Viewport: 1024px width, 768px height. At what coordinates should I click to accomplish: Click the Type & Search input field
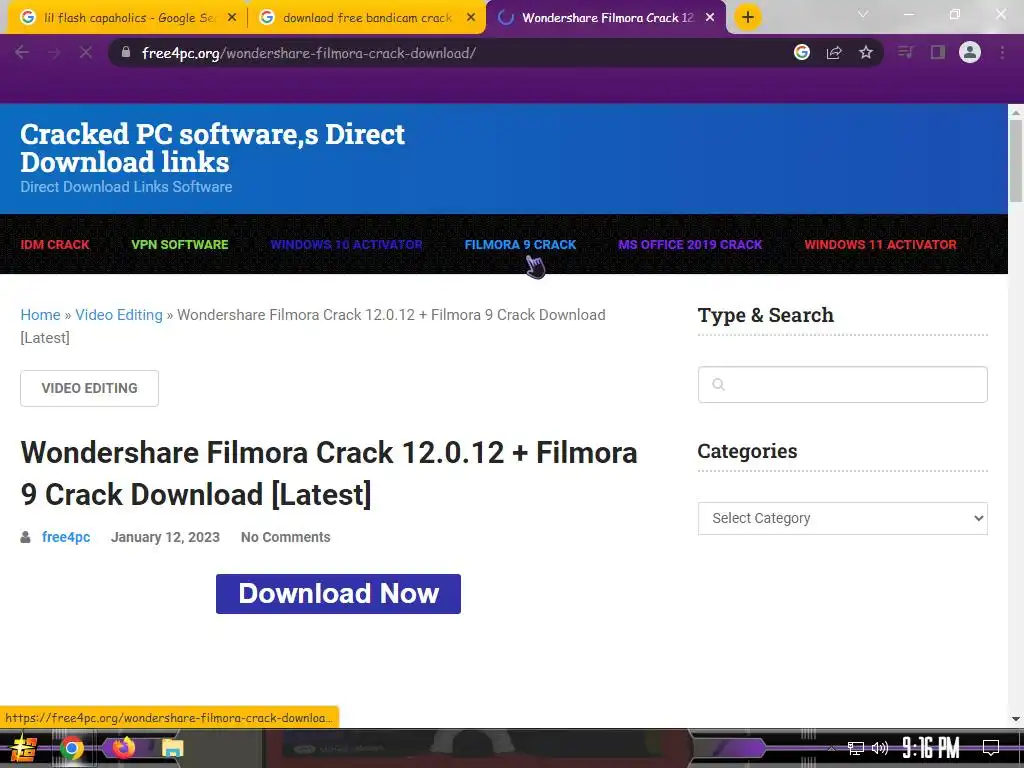point(842,385)
